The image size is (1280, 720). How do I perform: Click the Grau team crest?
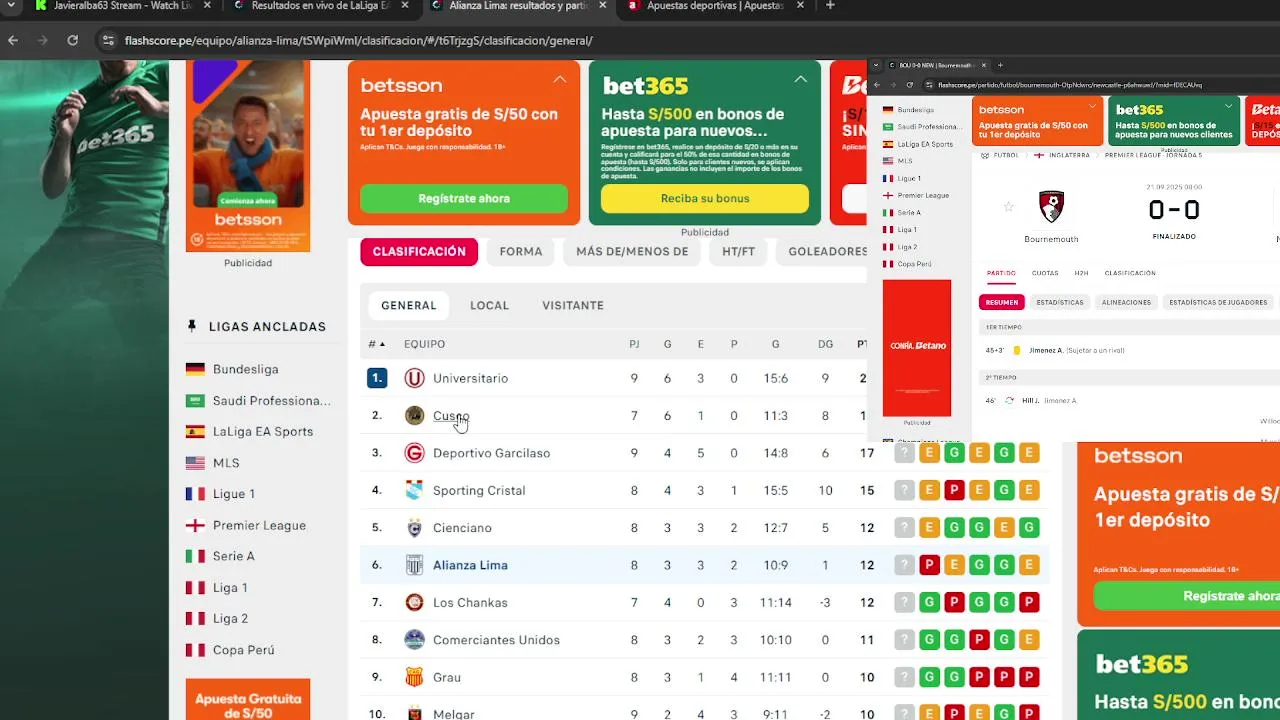tap(414, 677)
